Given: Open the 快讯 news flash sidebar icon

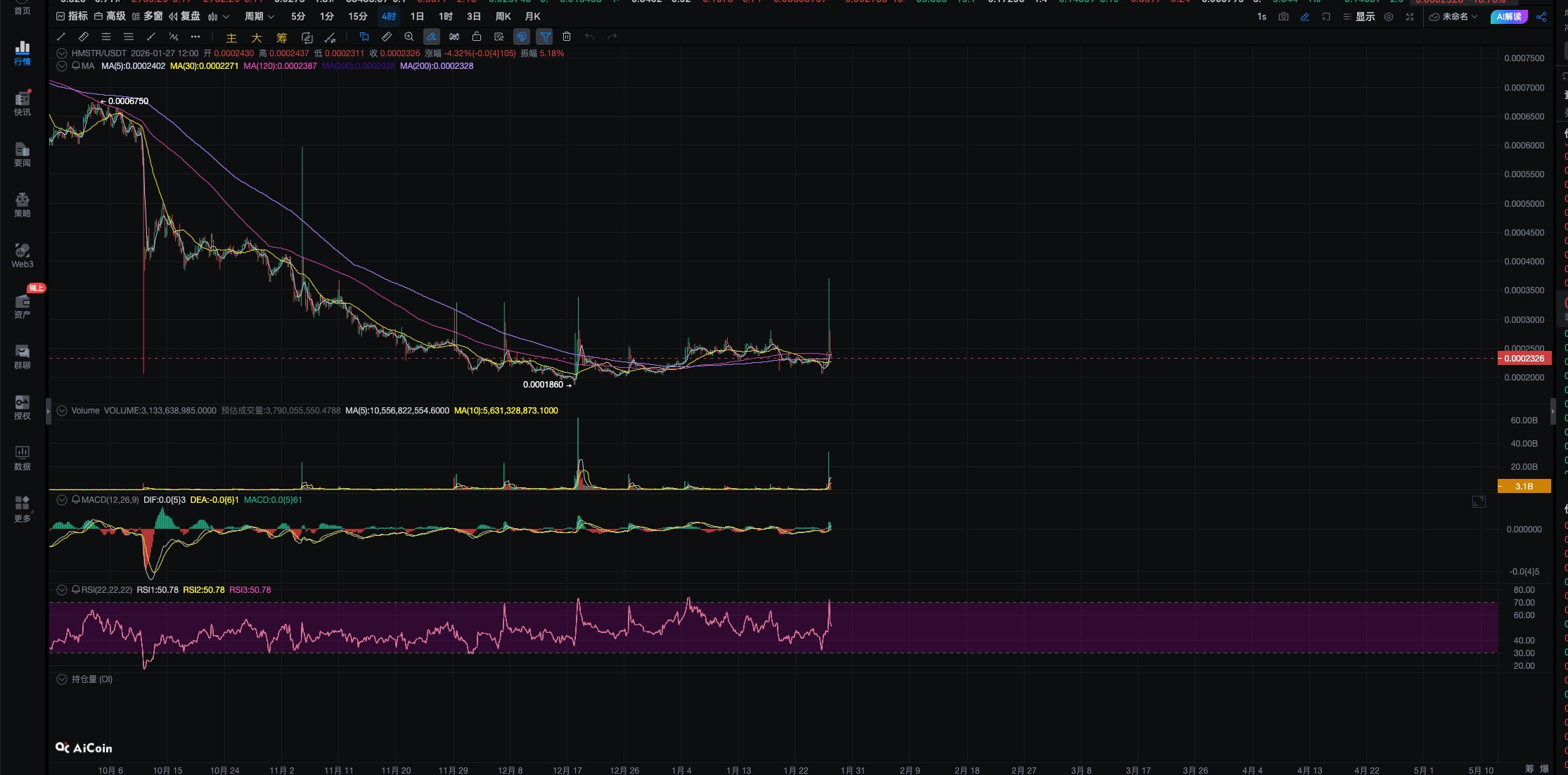Looking at the screenshot, I should click(x=22, y=103).
